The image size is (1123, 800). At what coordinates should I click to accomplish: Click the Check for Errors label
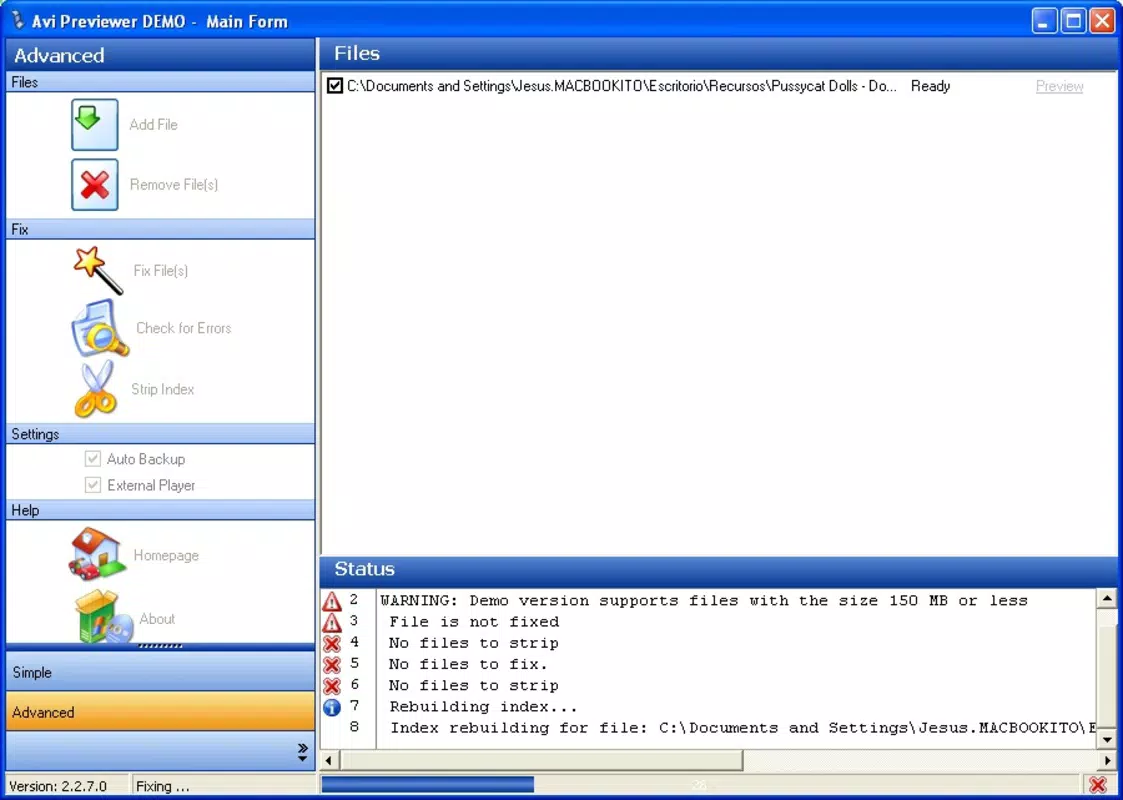183,328
